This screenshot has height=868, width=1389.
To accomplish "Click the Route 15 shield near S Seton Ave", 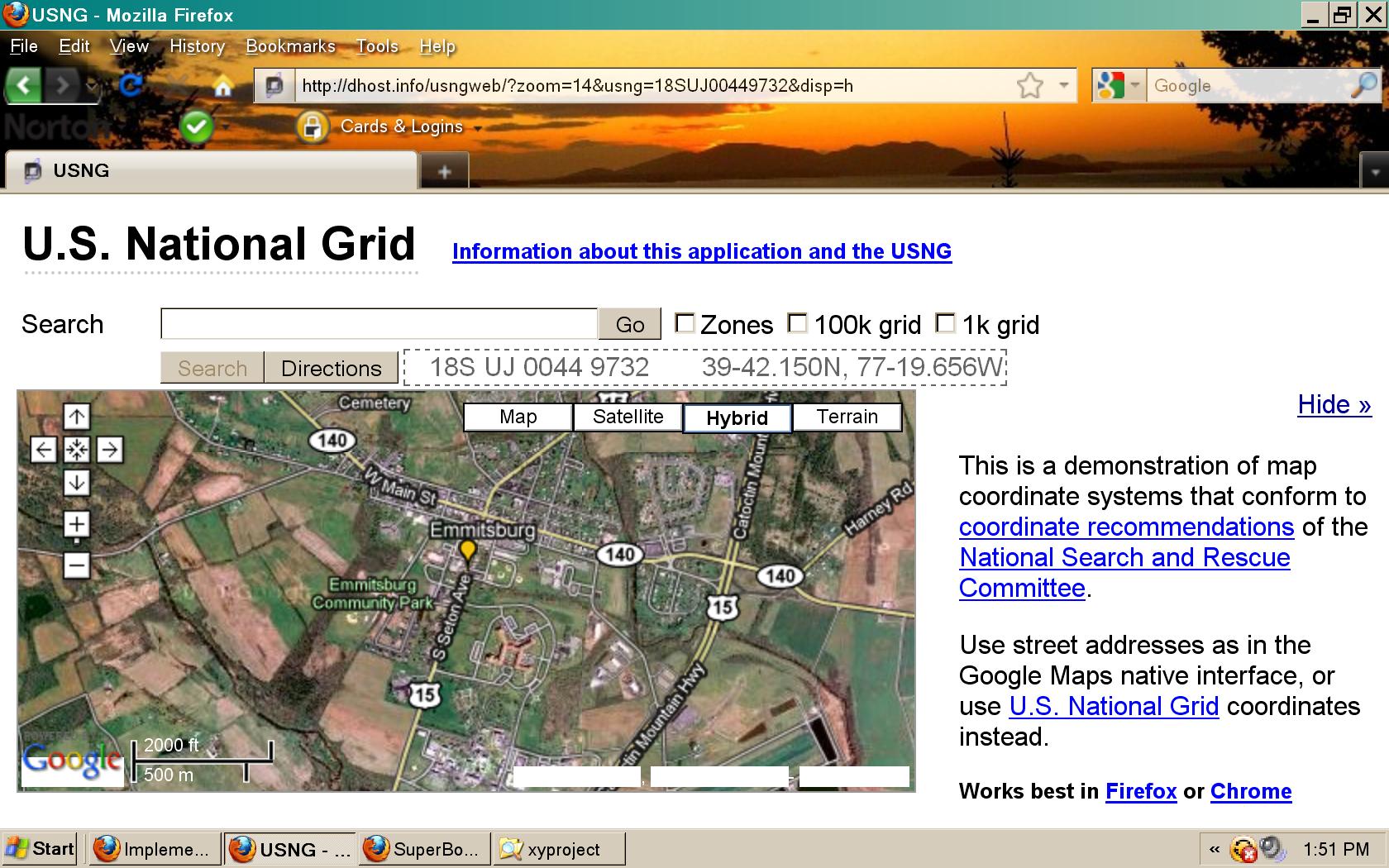I will (424, 694).
